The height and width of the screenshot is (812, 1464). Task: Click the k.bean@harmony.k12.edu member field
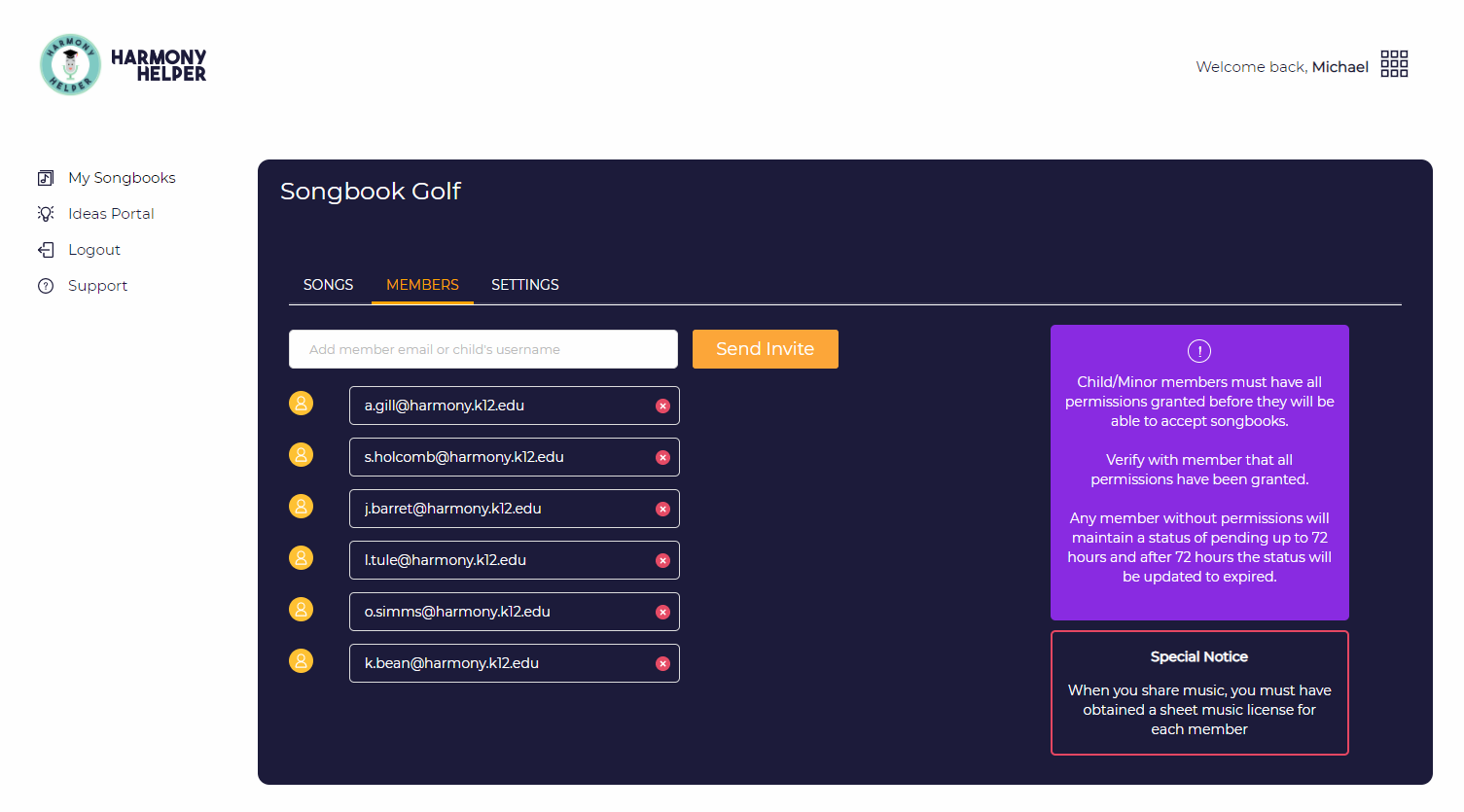pos(515,663)
